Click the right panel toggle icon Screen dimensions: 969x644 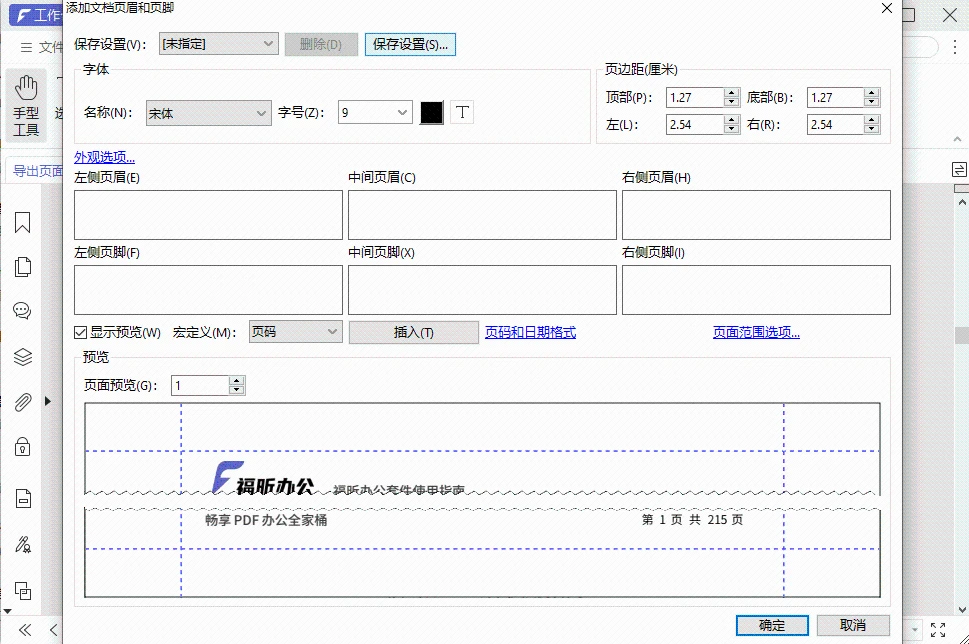tap(959, 169)
